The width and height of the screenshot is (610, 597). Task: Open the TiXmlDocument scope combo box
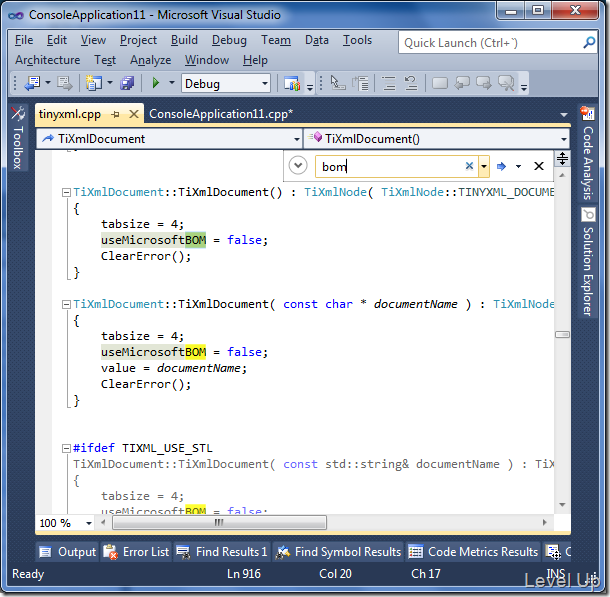coord(169,139)
